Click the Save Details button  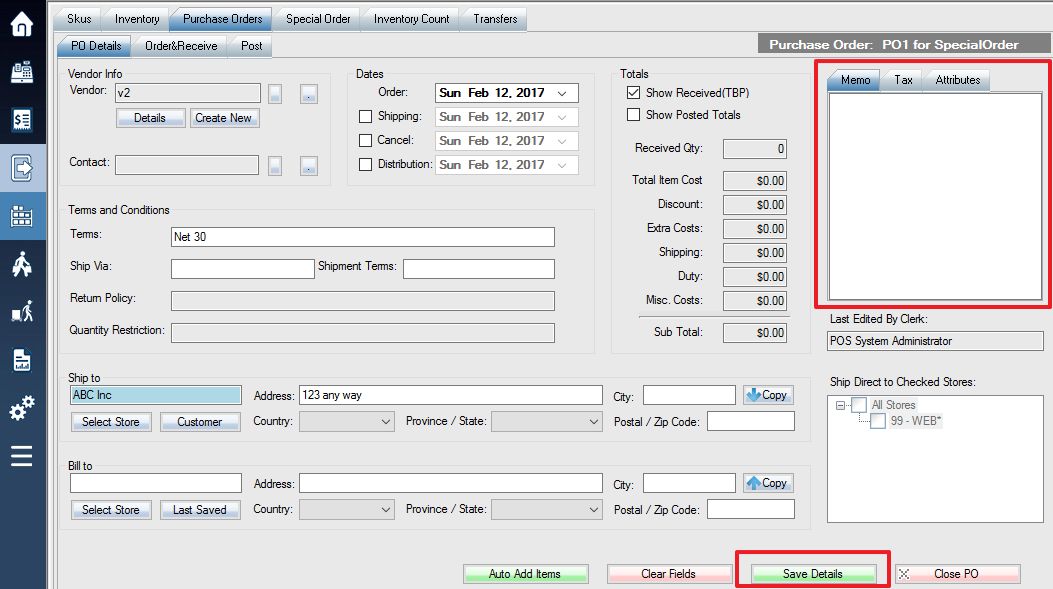pyautogui.click(x=813, y=574)
